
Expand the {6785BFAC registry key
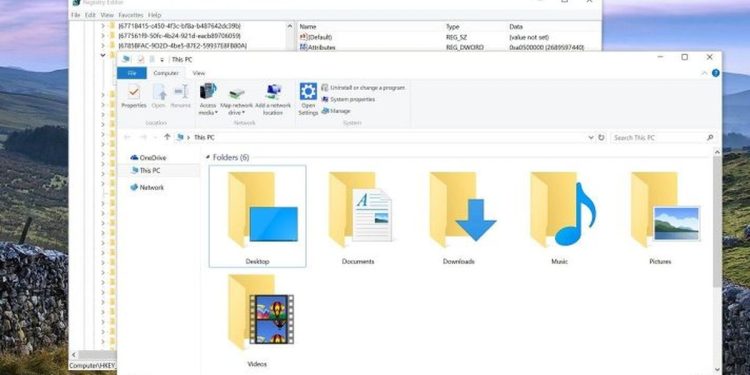click(x=103, y=46)
